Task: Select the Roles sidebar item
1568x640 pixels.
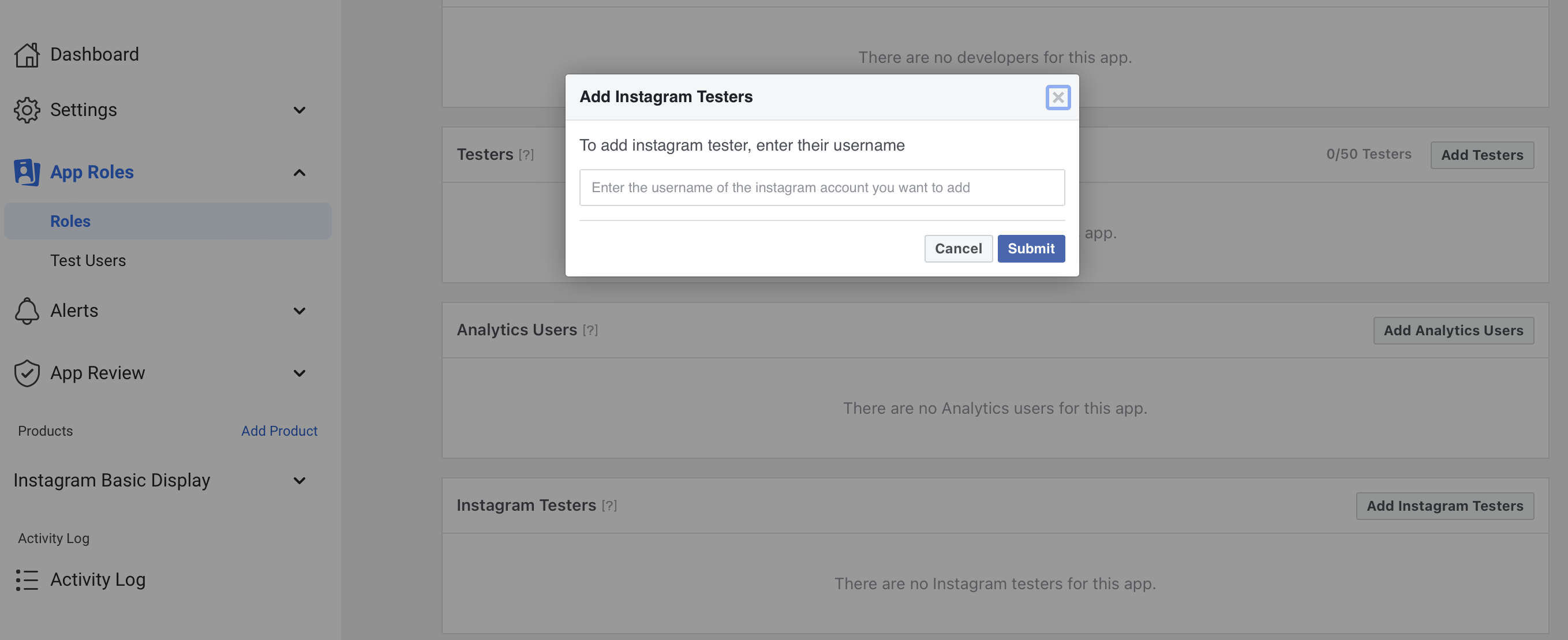Action: pos(70,221)
